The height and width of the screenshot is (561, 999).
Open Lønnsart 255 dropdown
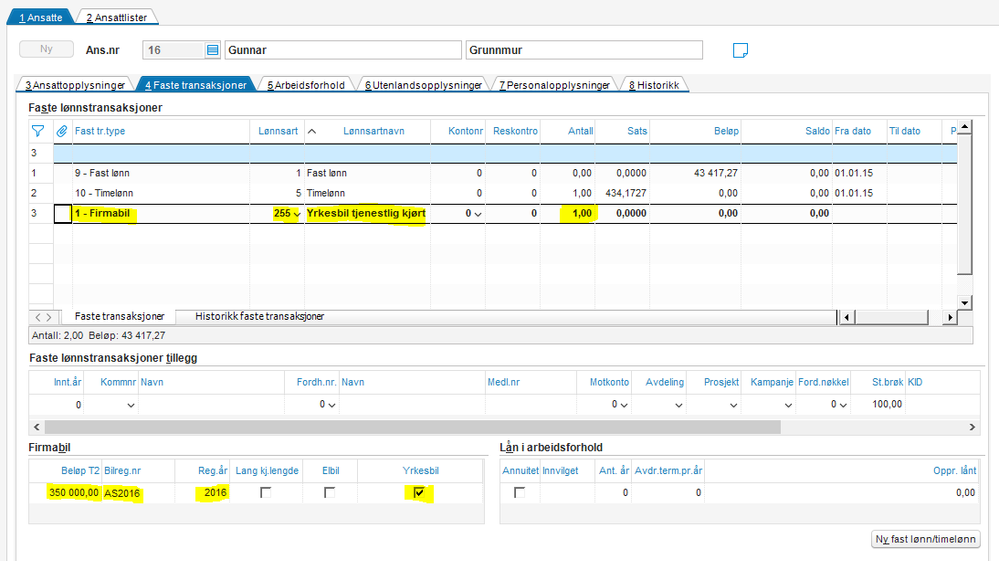[x=297, y=214]
